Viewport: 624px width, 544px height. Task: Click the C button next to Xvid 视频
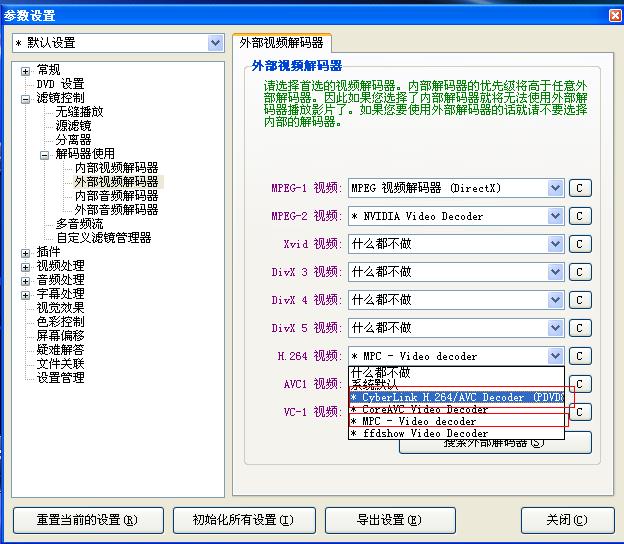580,244
